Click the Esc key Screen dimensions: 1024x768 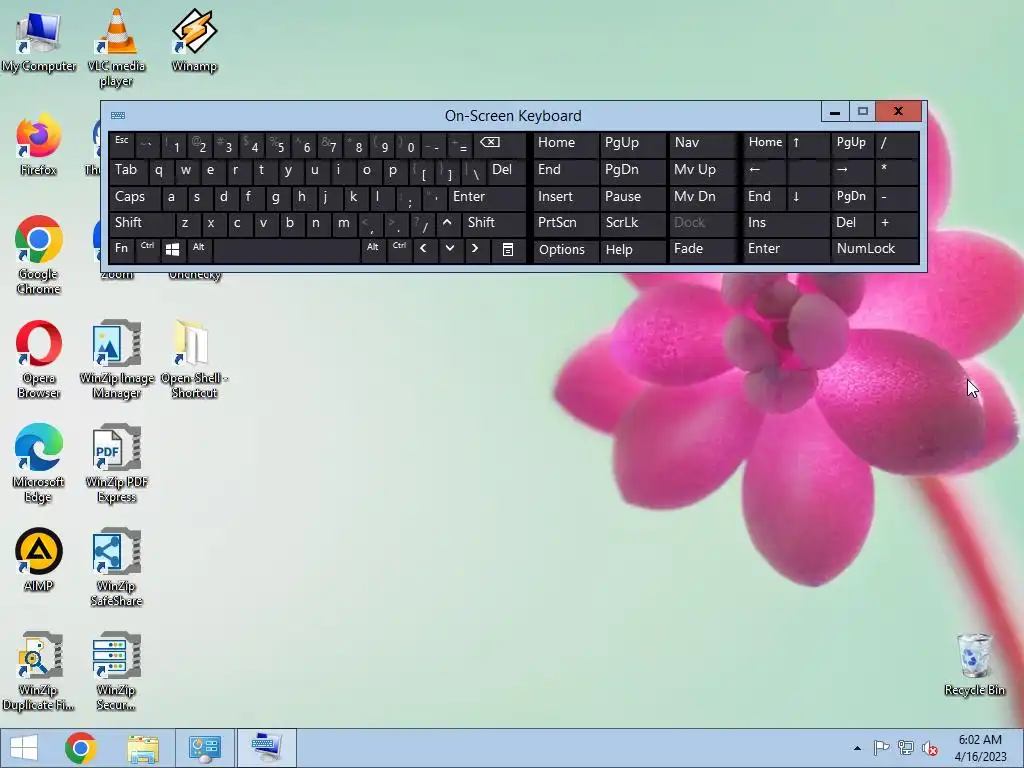pyautogui.click(x=121, y=144)
